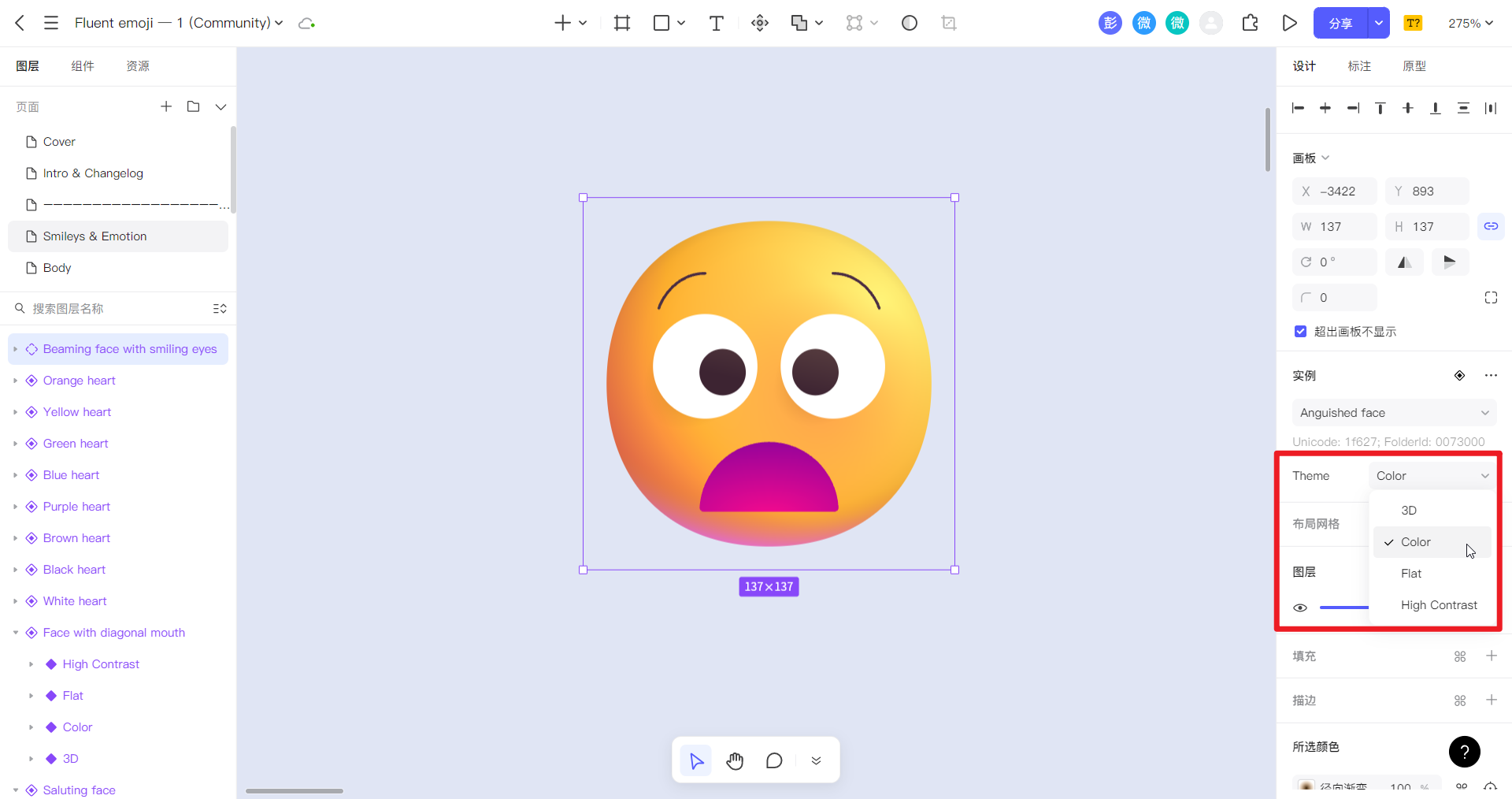This screenshot has height=799, width=1512.
Task: Toggle constrain proportions link icon
Action: click(1491, 226)
